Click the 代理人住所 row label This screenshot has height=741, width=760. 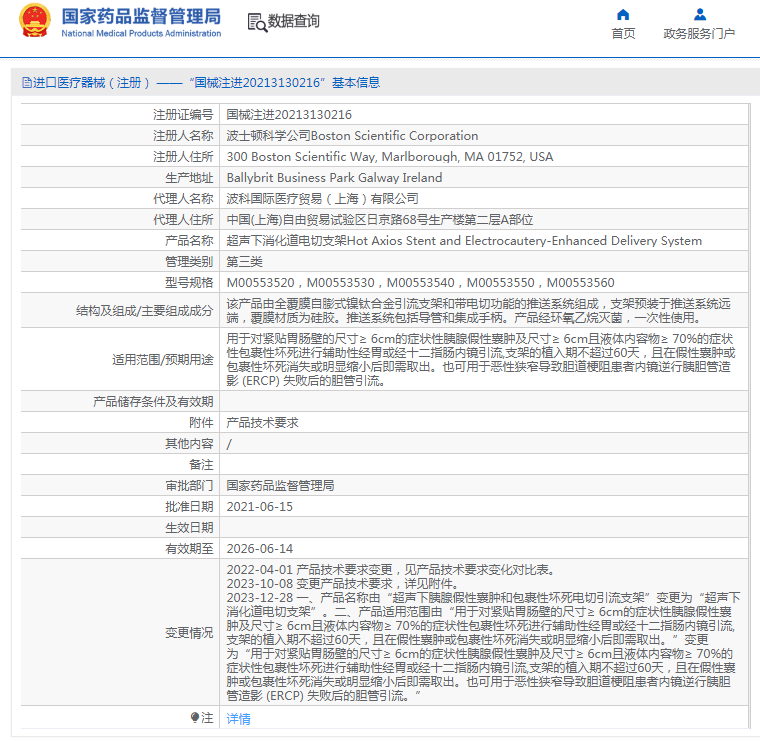(x=183, y=220)
